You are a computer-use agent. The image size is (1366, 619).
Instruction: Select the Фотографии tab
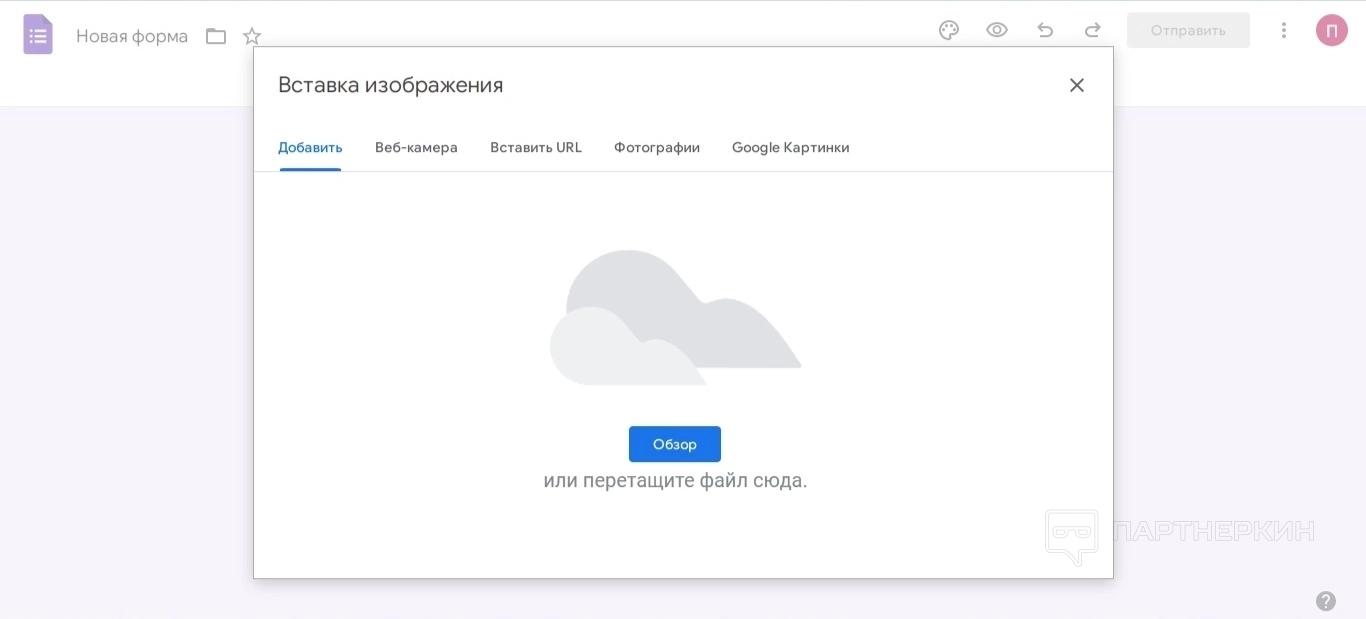[x=657, y=148]
